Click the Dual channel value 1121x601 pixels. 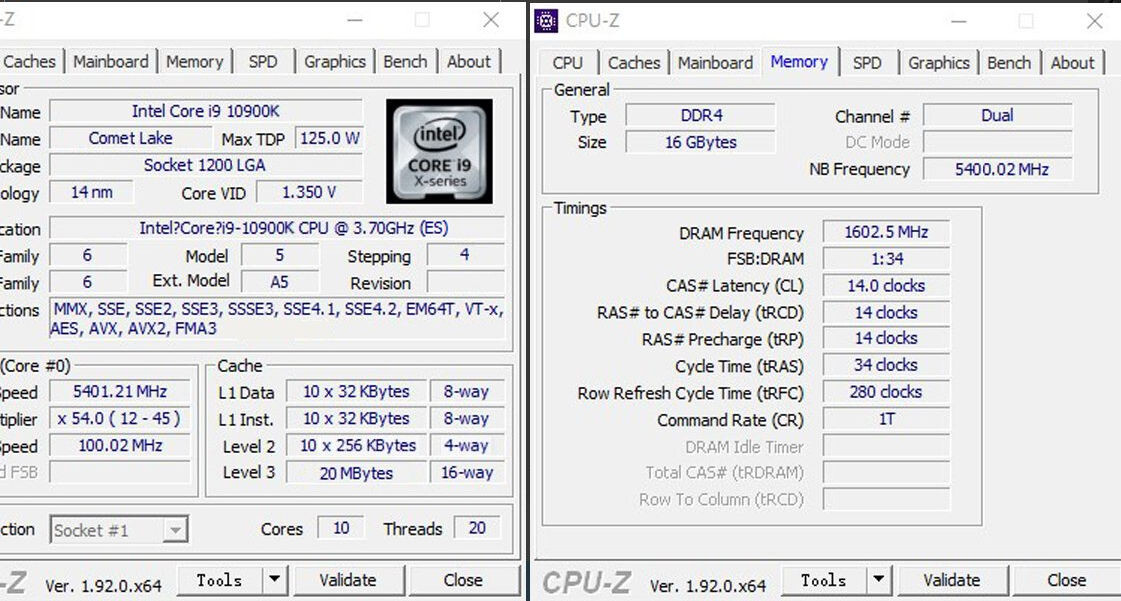[997, 115]
